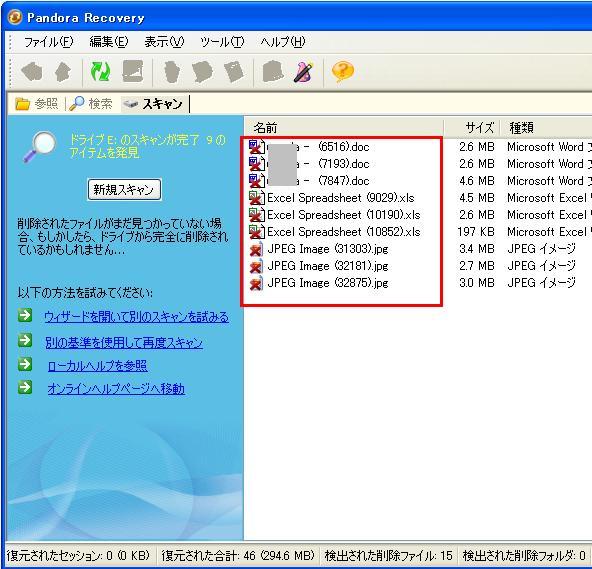Sort the list by the サイズ column header
Viewport: 592px width, 569px height.
tap(472, 128)
